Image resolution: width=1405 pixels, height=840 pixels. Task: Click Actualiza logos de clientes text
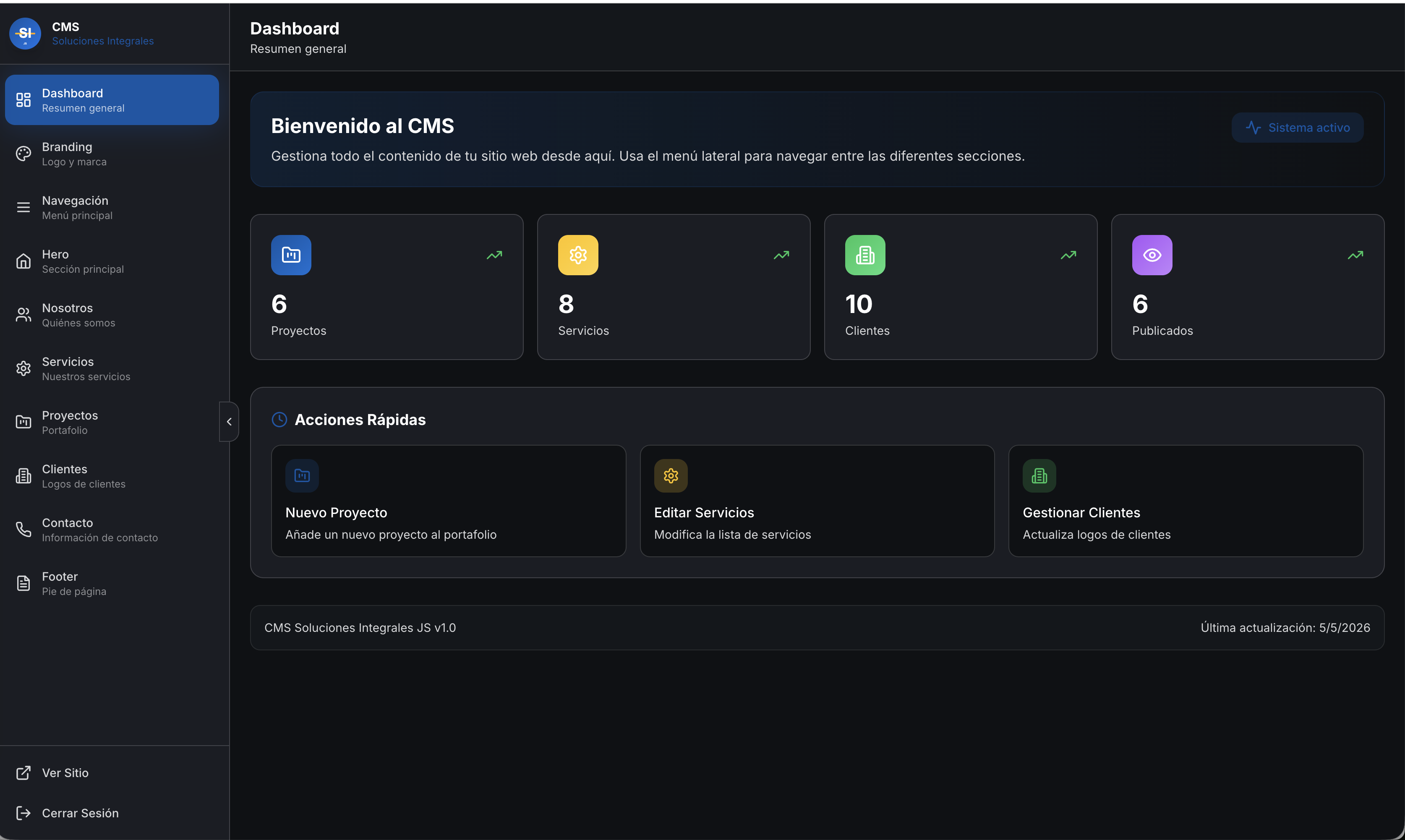pos(1097,535)
